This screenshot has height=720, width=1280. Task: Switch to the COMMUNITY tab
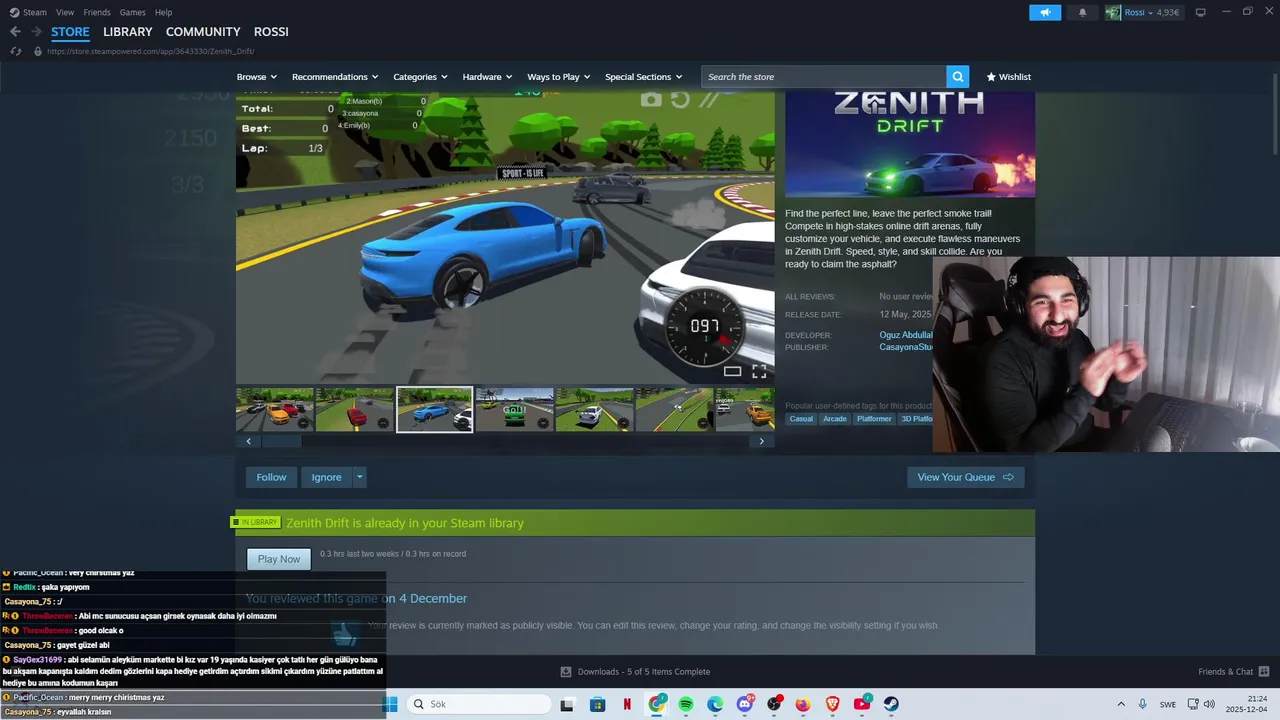203,32
